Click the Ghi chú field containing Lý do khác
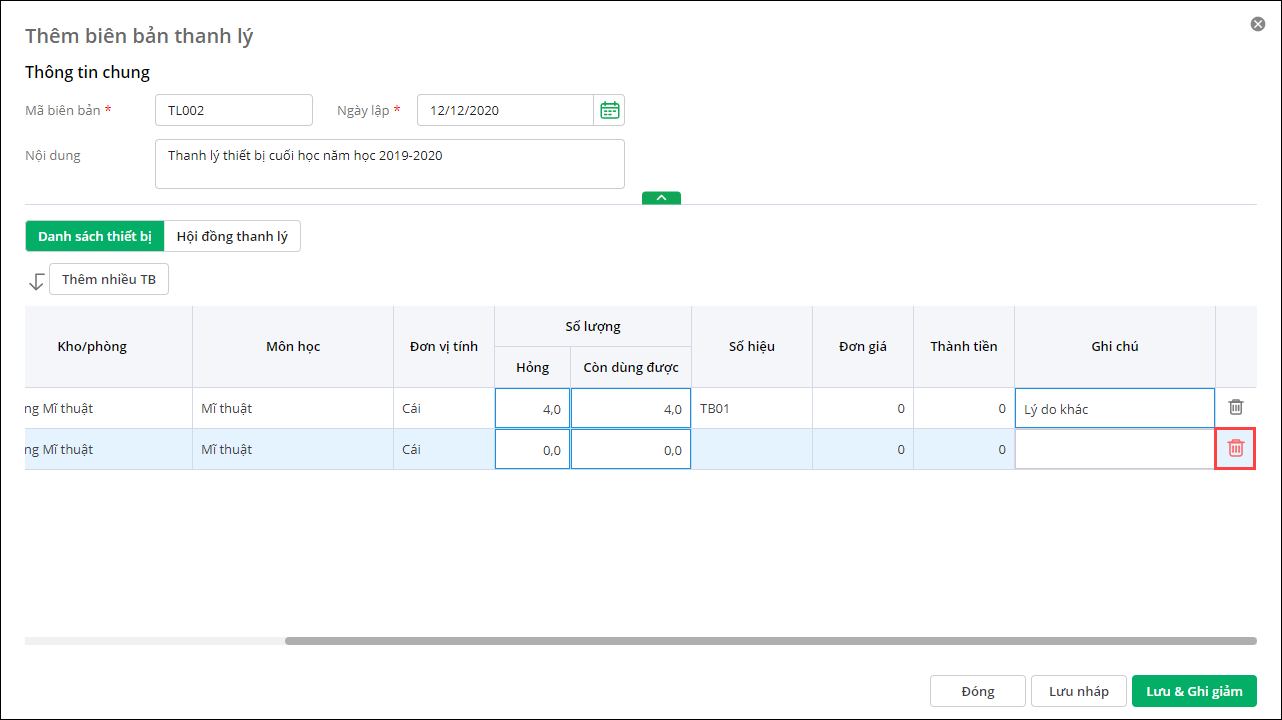The width and height of the screenshot is (1282, 720). (x=1114, y=408)
